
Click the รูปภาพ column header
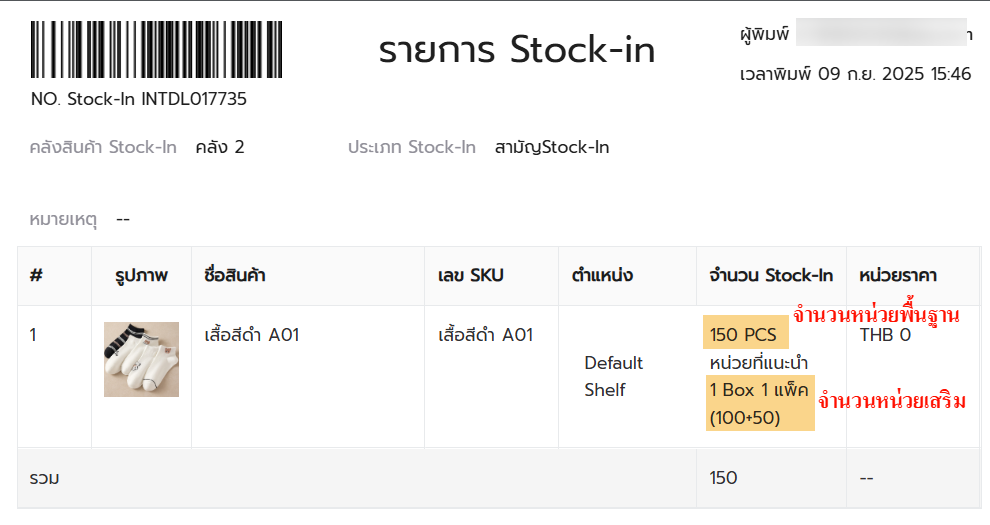point(141,275)
